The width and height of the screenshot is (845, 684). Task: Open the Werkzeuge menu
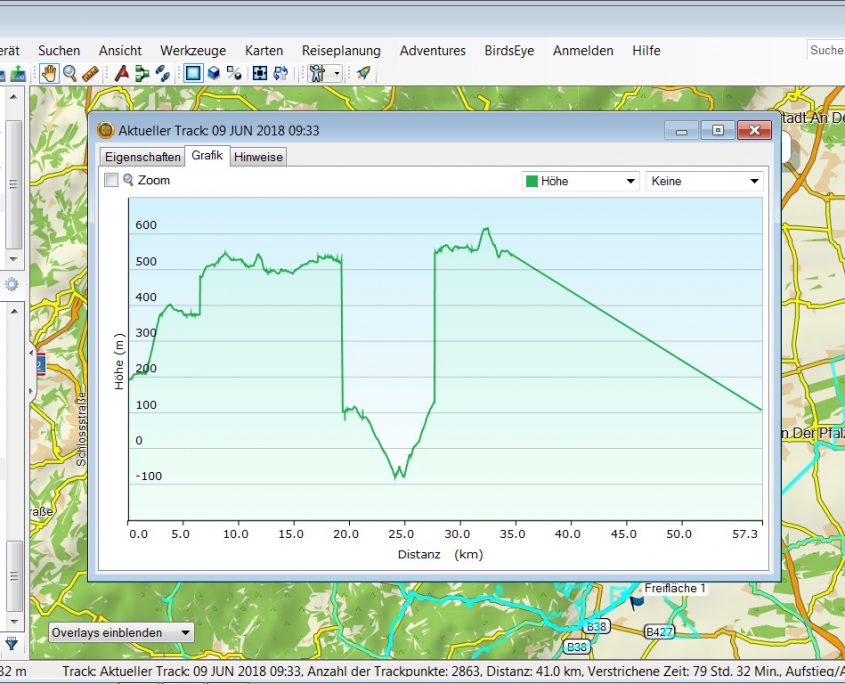coord(193,51)
